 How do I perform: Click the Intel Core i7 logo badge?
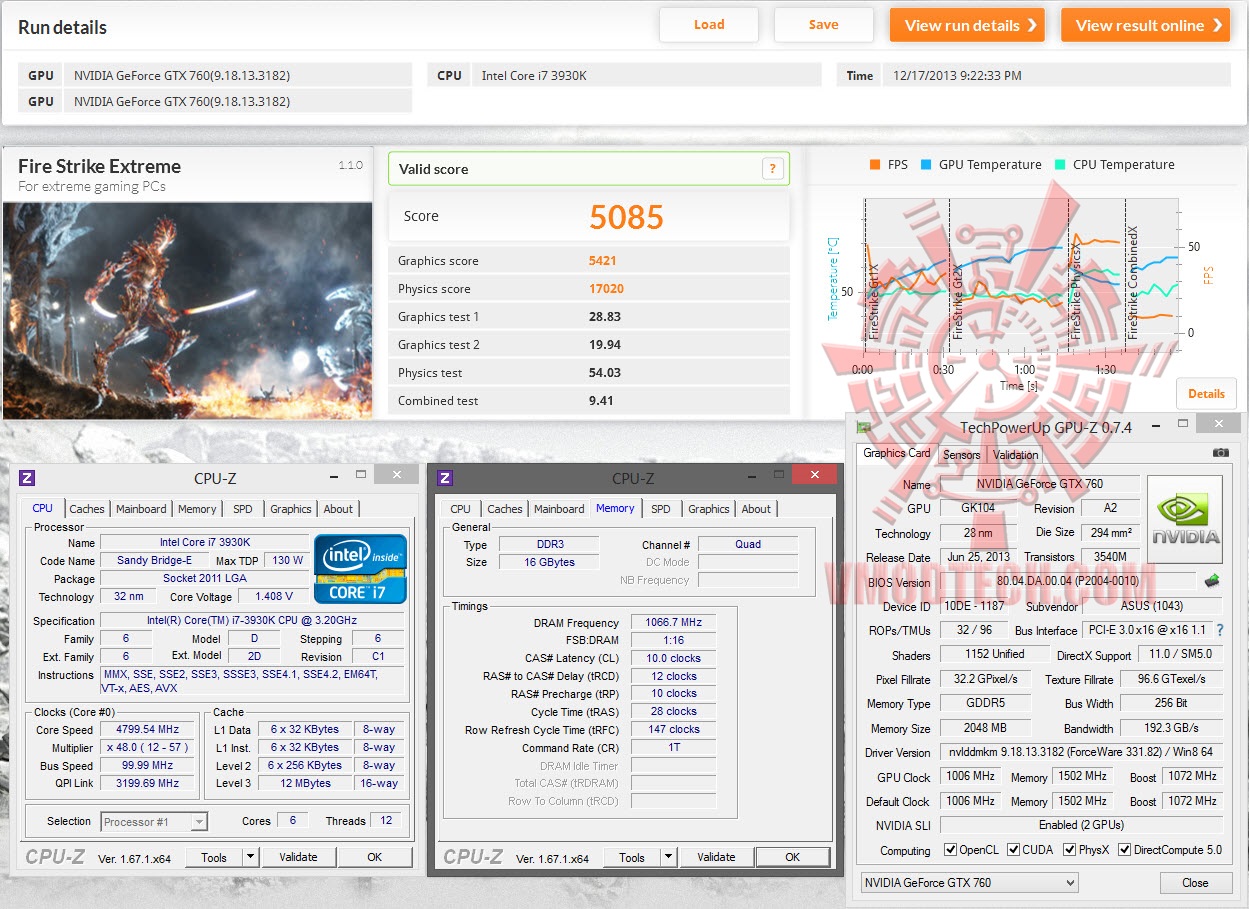click(x=360, y=569)
